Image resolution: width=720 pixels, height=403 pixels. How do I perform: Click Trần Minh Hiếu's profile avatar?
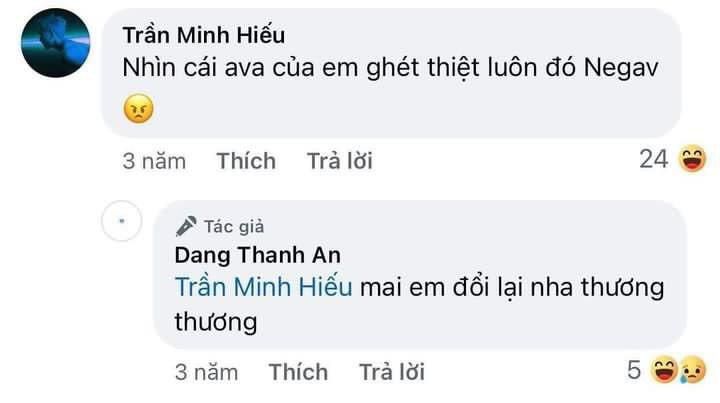pyautogui.click(x=55, y=43)
